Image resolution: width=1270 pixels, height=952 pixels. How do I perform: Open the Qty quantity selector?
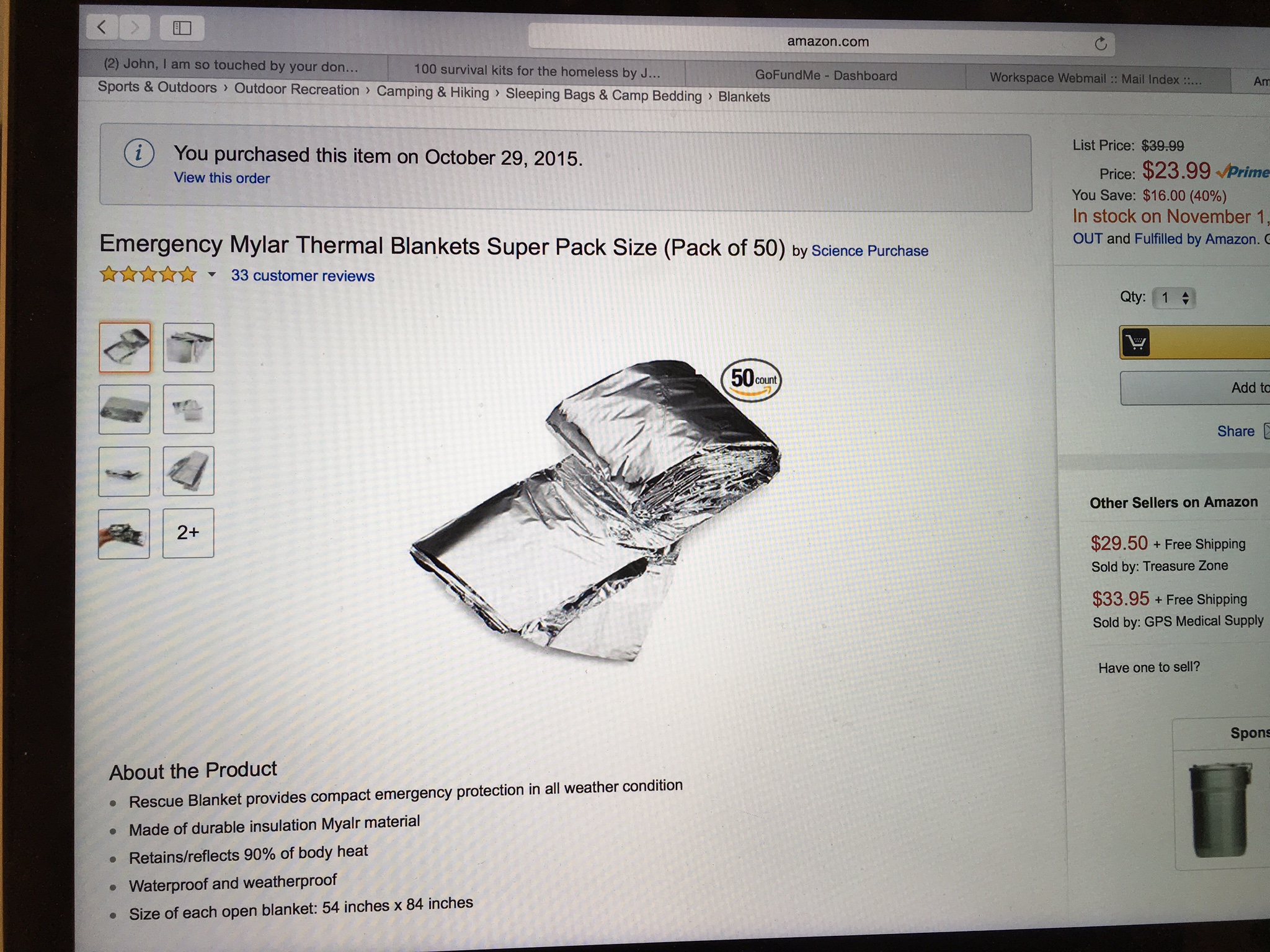pos(1173,298)
